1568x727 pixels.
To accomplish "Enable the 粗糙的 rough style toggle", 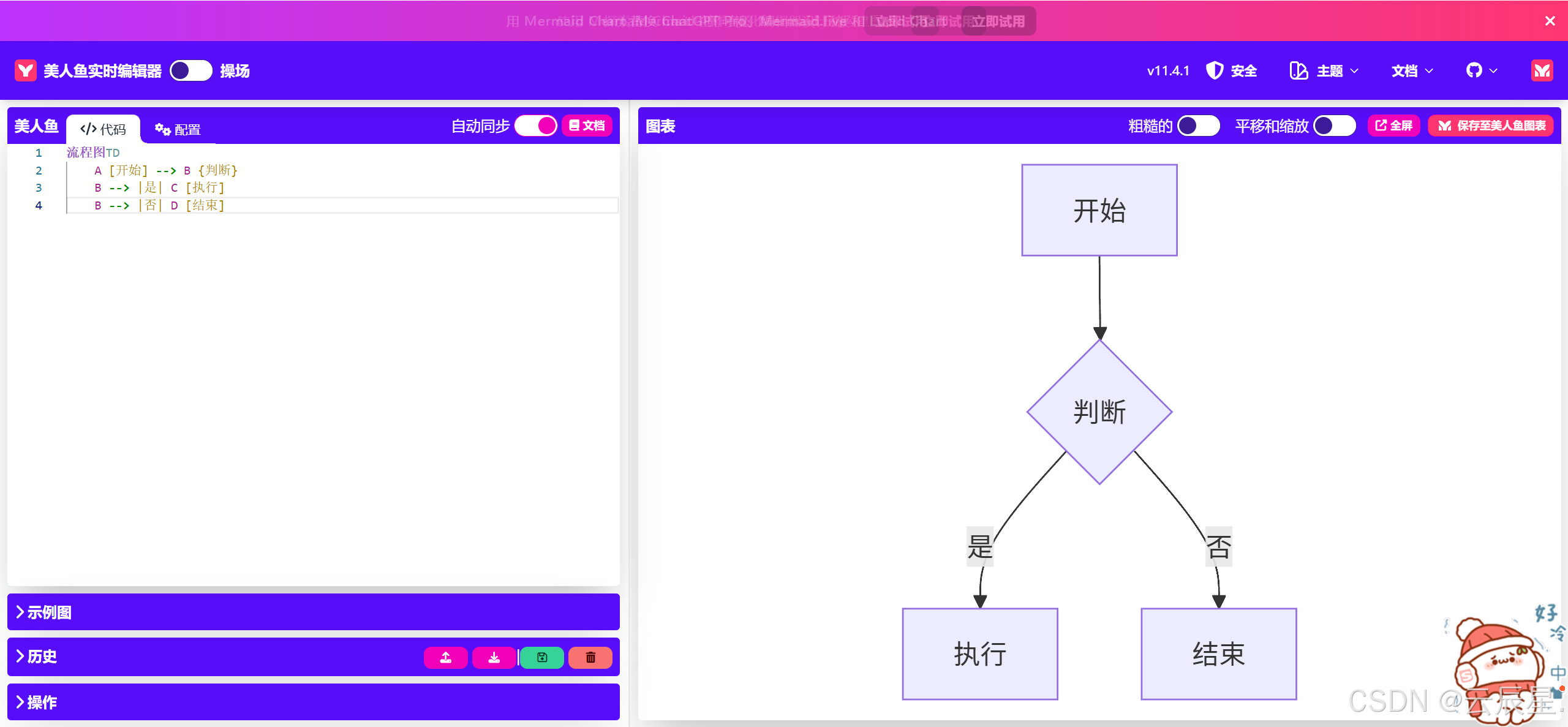I will coord(1198,126).
